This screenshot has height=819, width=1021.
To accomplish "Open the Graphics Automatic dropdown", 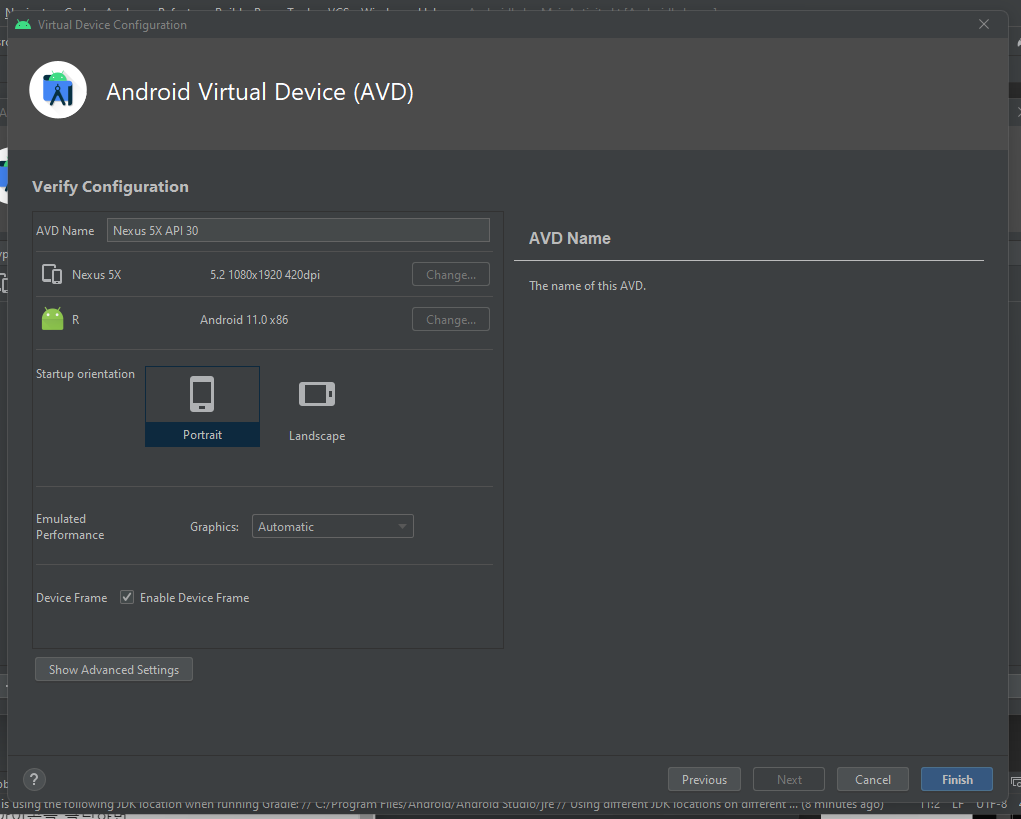I will click(333, 526).
